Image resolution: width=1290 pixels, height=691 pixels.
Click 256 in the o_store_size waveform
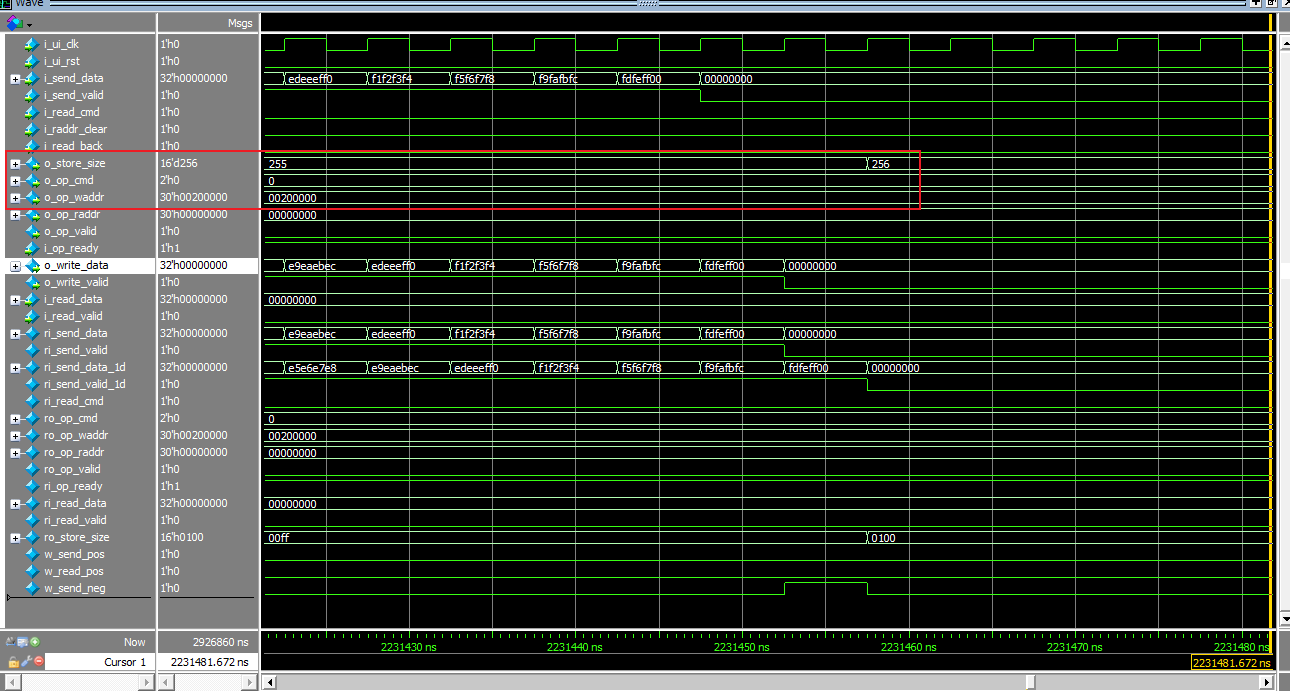coord(881,164)
